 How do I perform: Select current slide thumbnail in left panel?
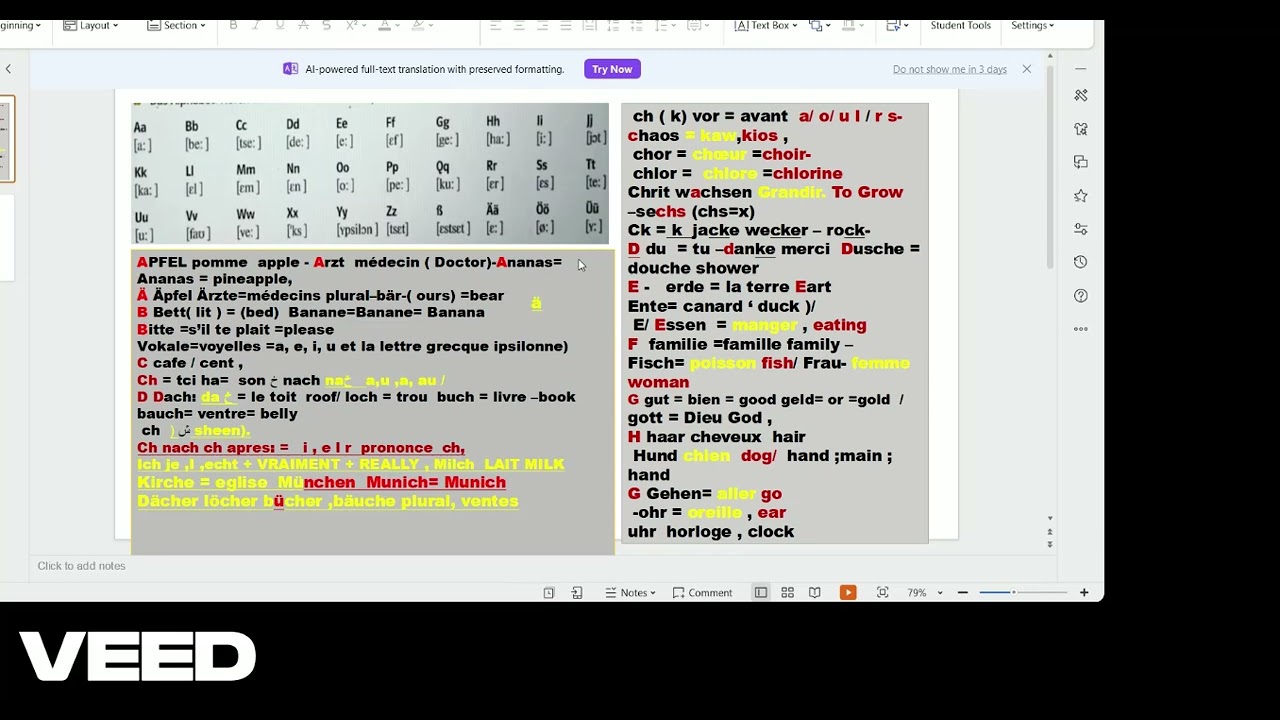tap(6, 139)
